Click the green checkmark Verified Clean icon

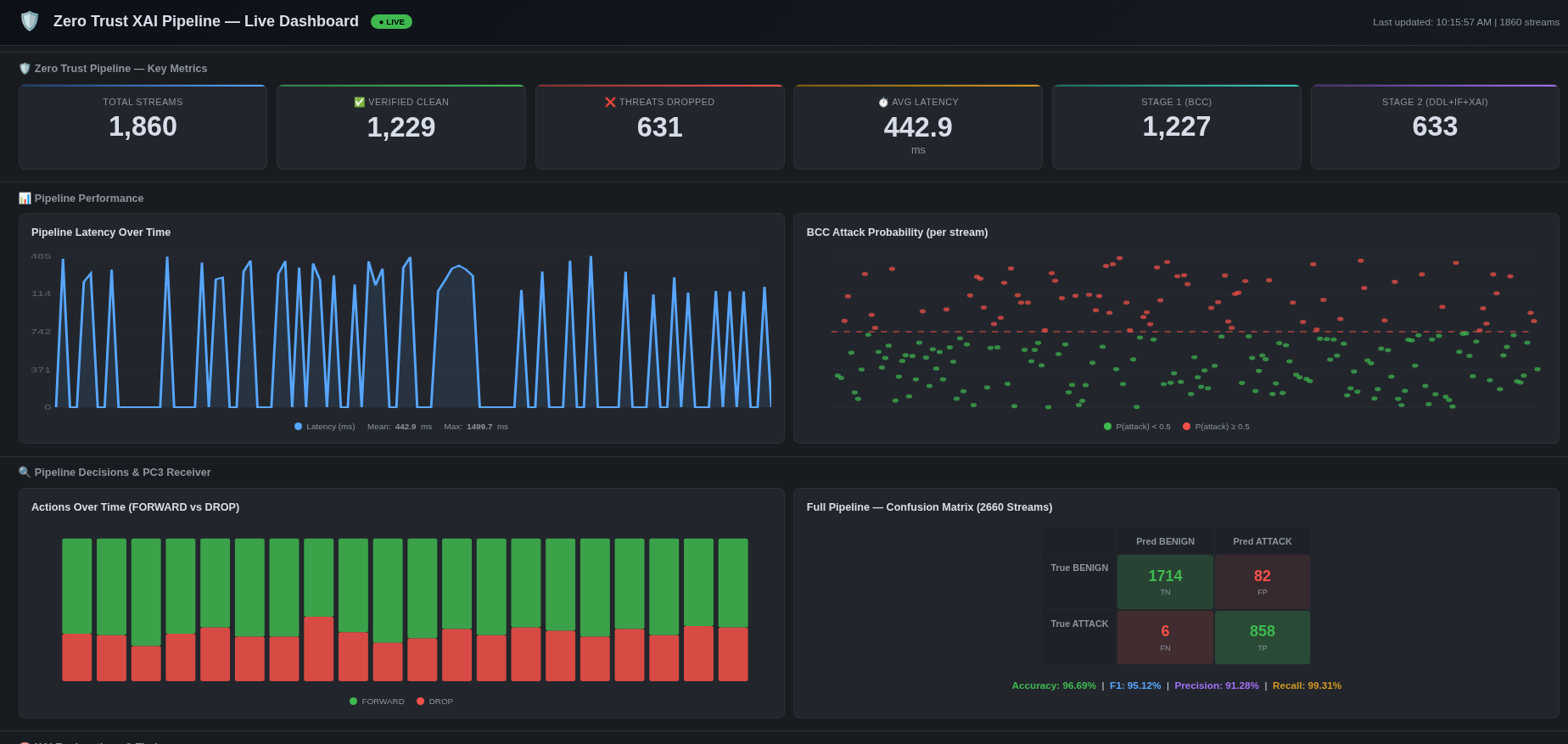click(359, 102)
